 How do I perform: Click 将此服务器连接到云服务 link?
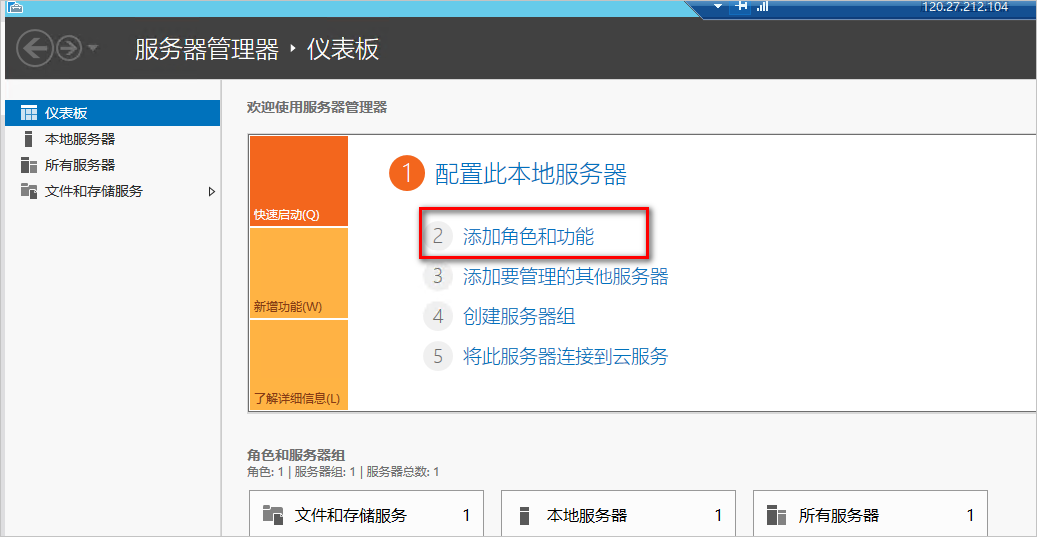[x=565, y=357]
